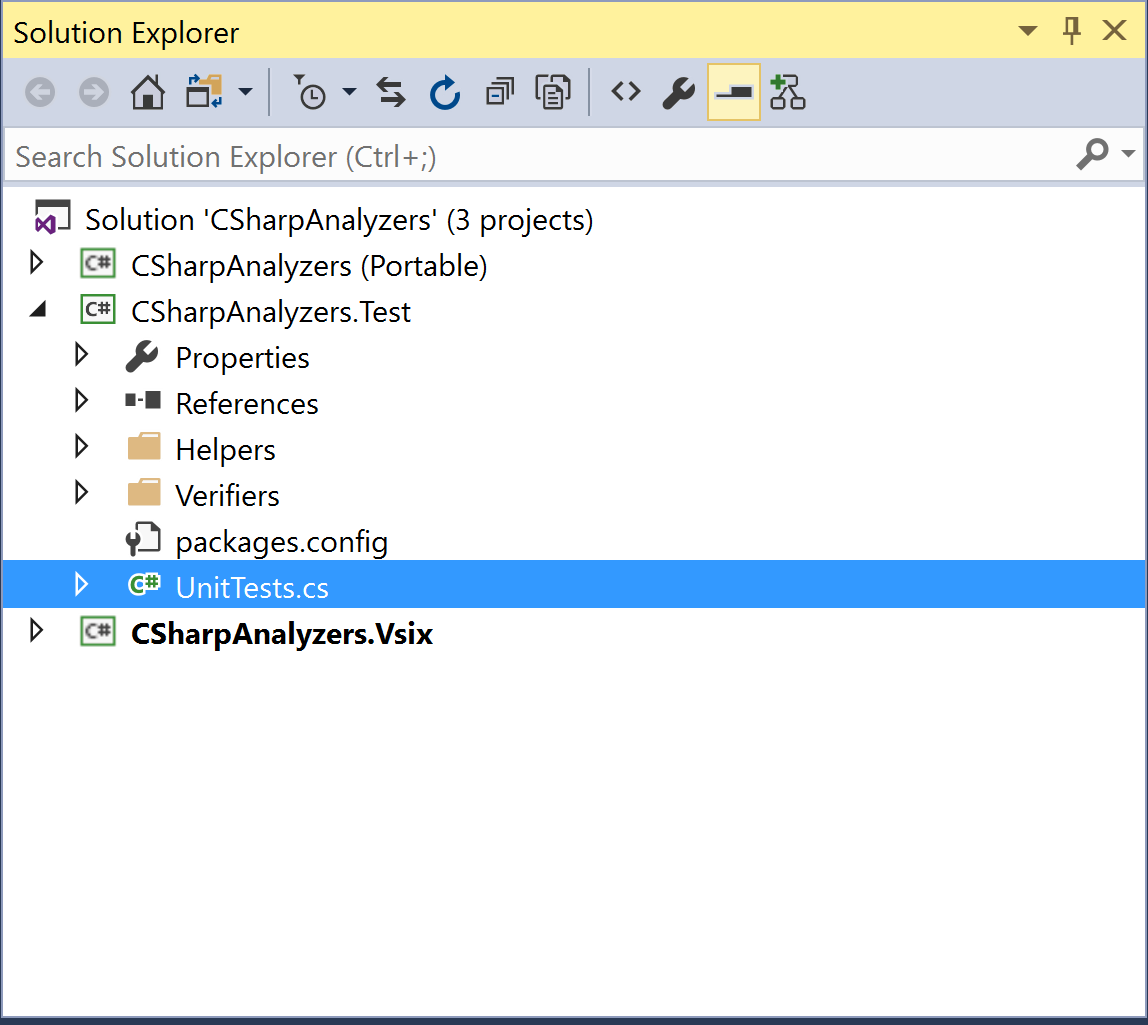This screenshot has height=1025, width=1148.
Task: Expand the References node
Action: click(x=81, y=400)
